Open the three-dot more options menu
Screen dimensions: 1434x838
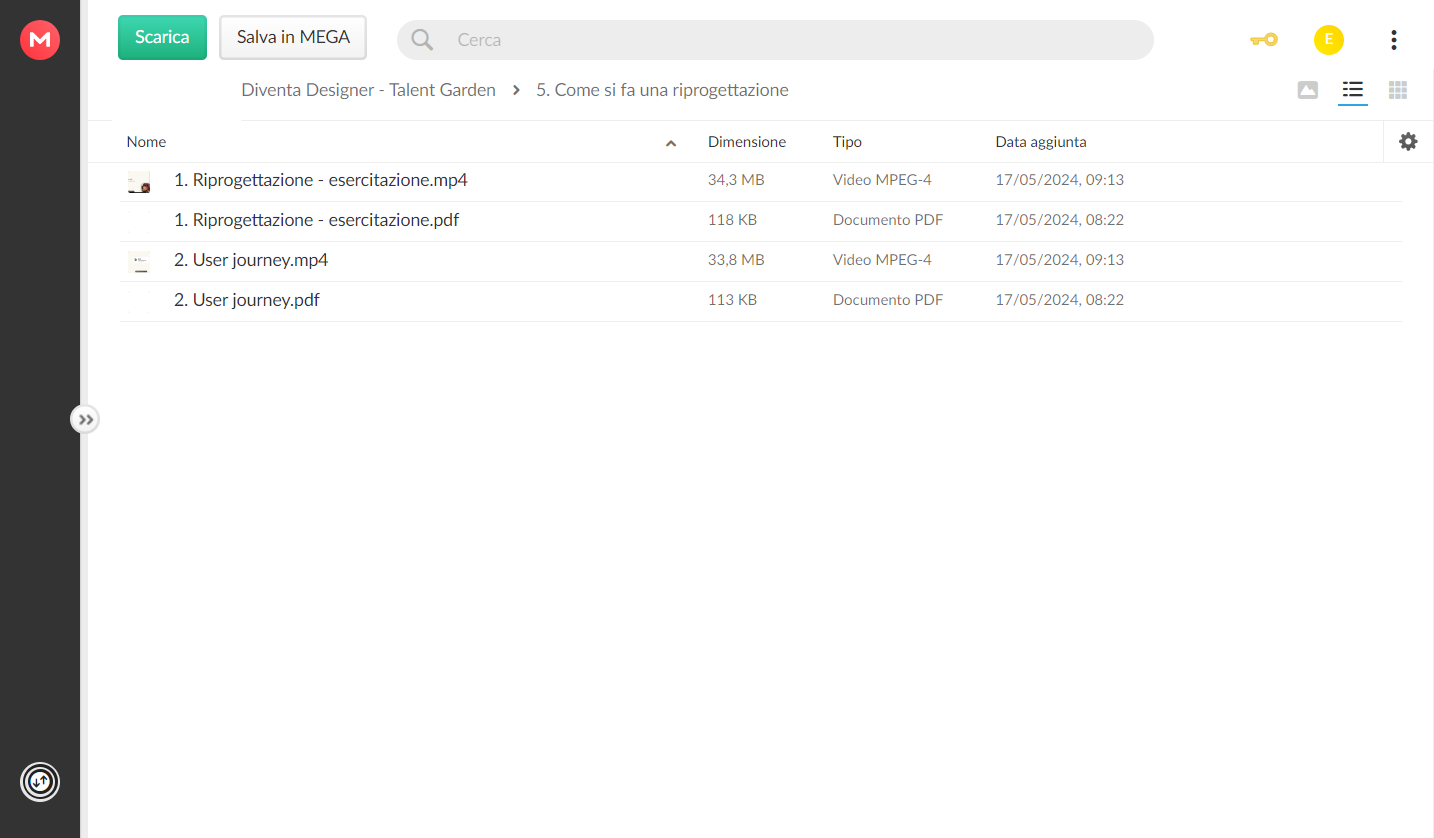pos(1393,40)
